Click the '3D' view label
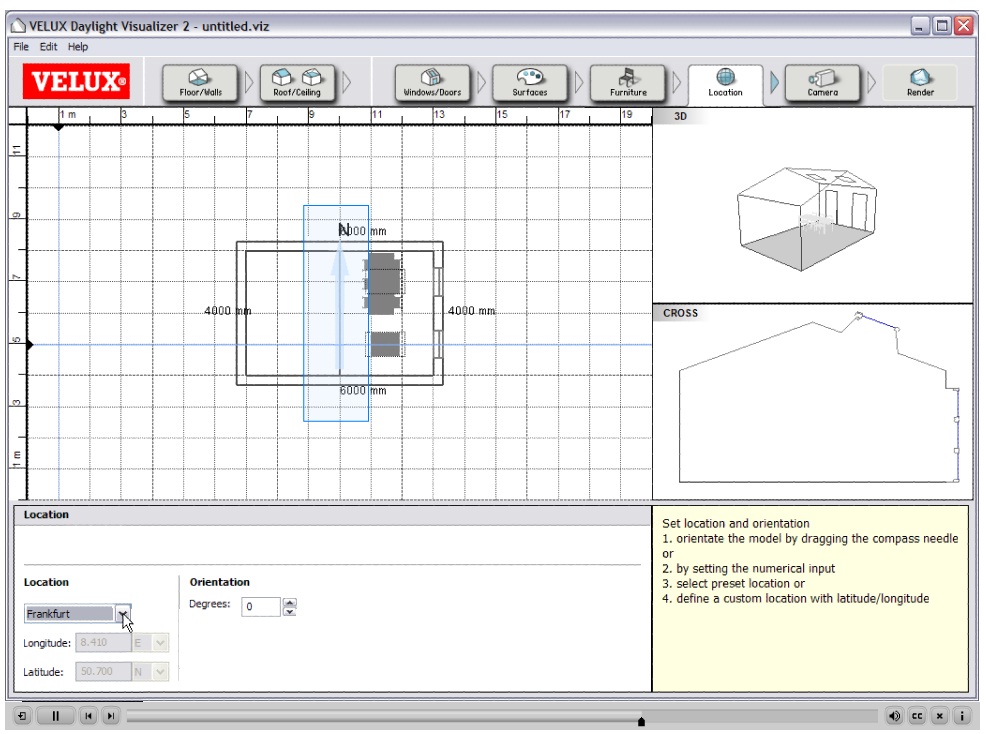Image resolution: width=988 pixels, height=734 pixels. (681, 117)
